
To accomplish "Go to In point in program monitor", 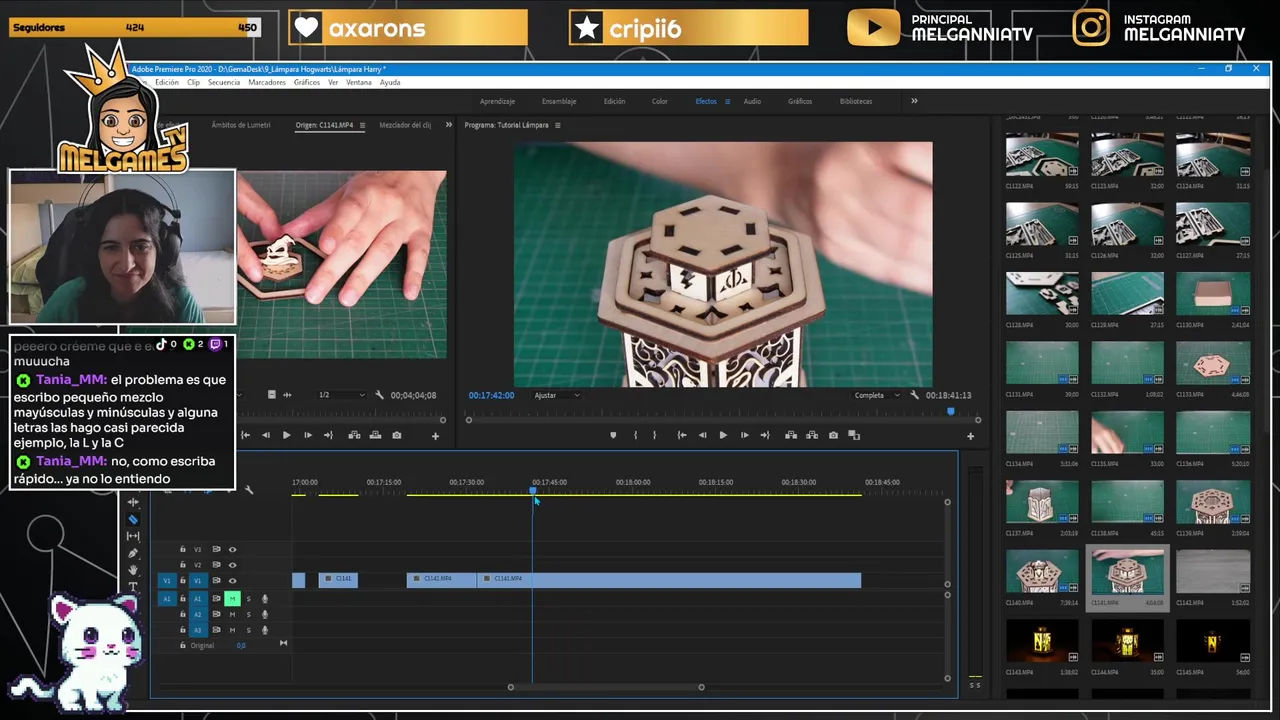I will [682, 435].
